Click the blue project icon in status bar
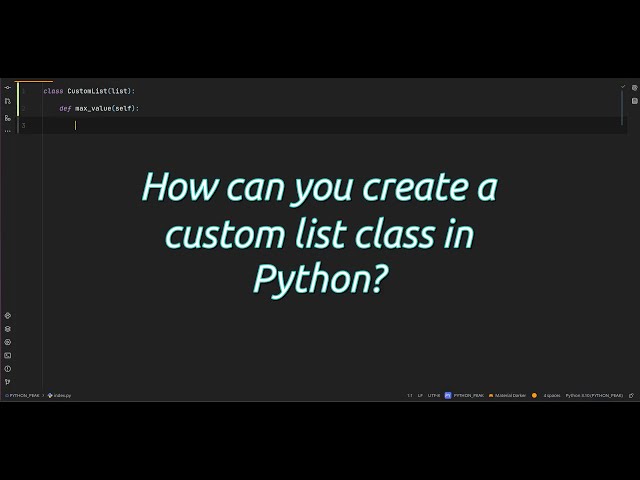The width and height of the screenshot is (640, 480). pyautogui.click(x=448, y=395)
